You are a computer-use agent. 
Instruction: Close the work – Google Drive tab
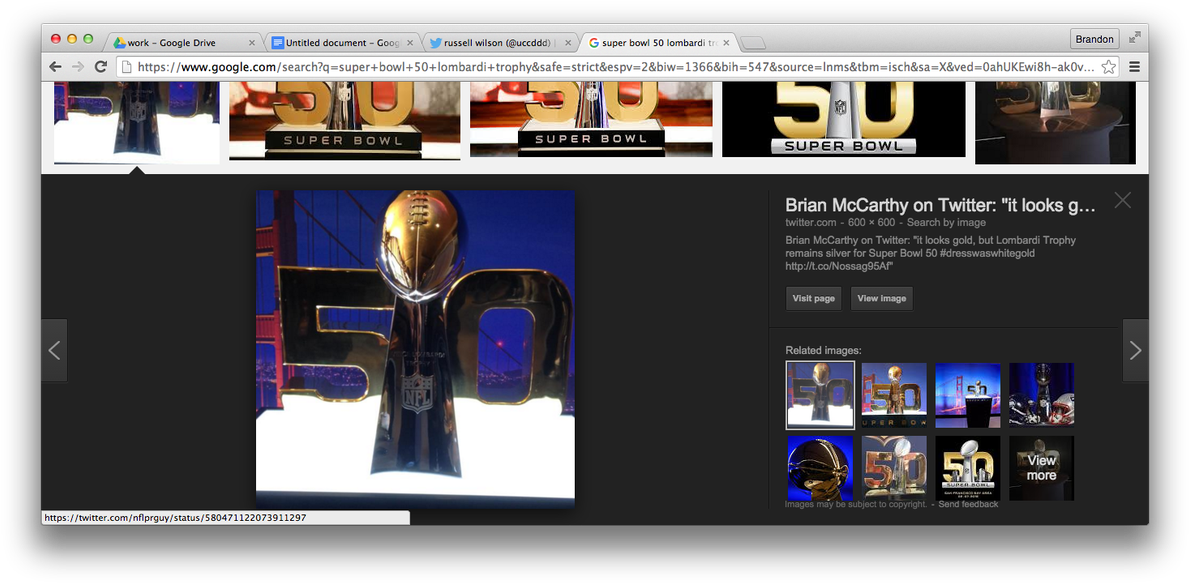tap(253, 42)
